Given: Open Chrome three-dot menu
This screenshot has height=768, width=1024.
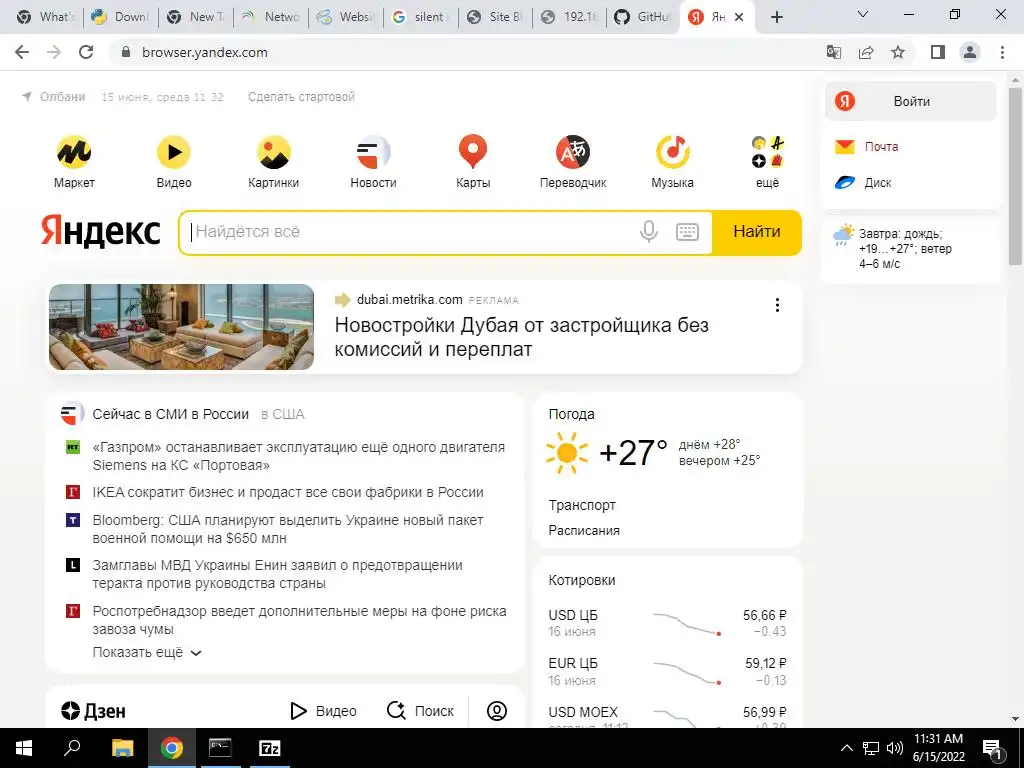Looking at the screenshot, I should (x=1002, y=52).
